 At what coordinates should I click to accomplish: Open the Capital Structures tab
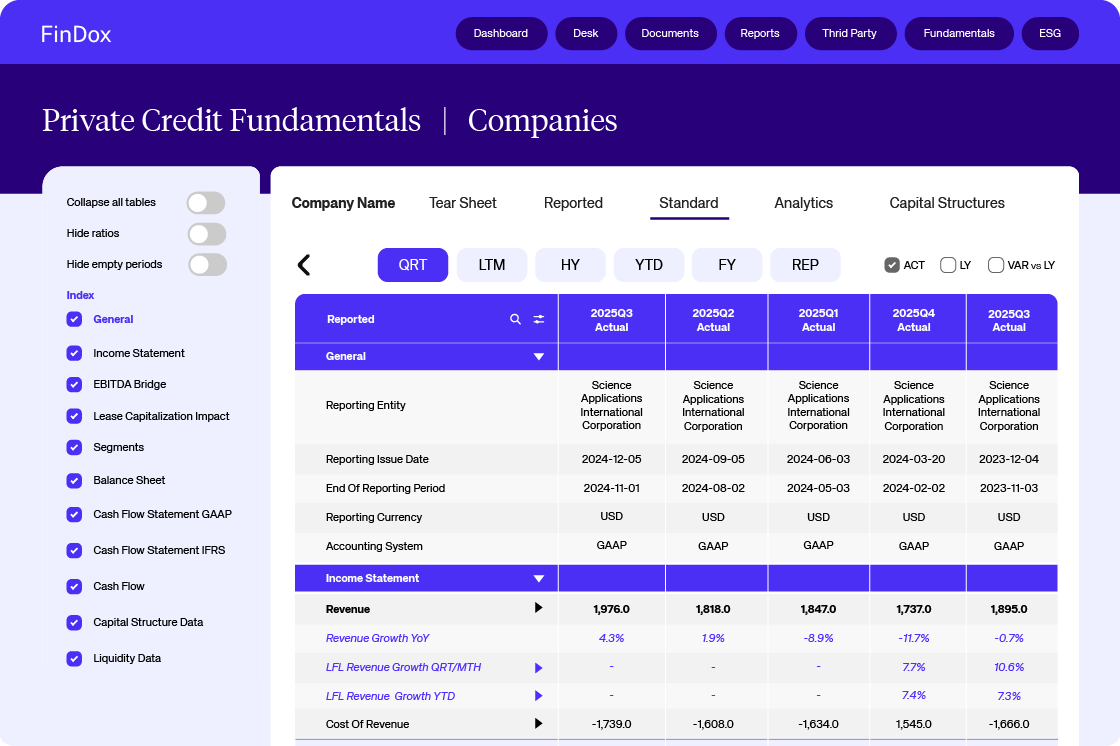coord(946,203)
